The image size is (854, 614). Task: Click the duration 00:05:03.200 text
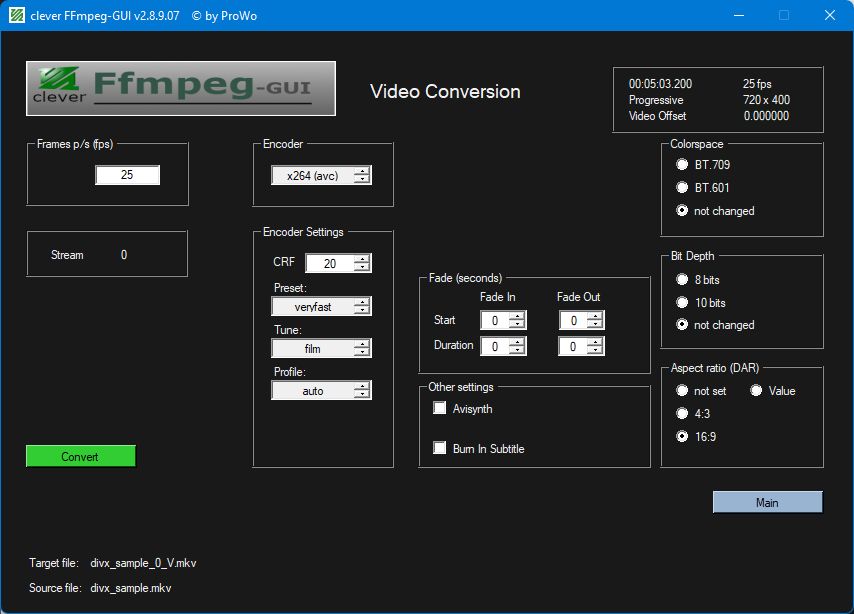pyautogui.click(x=660, y=84)
